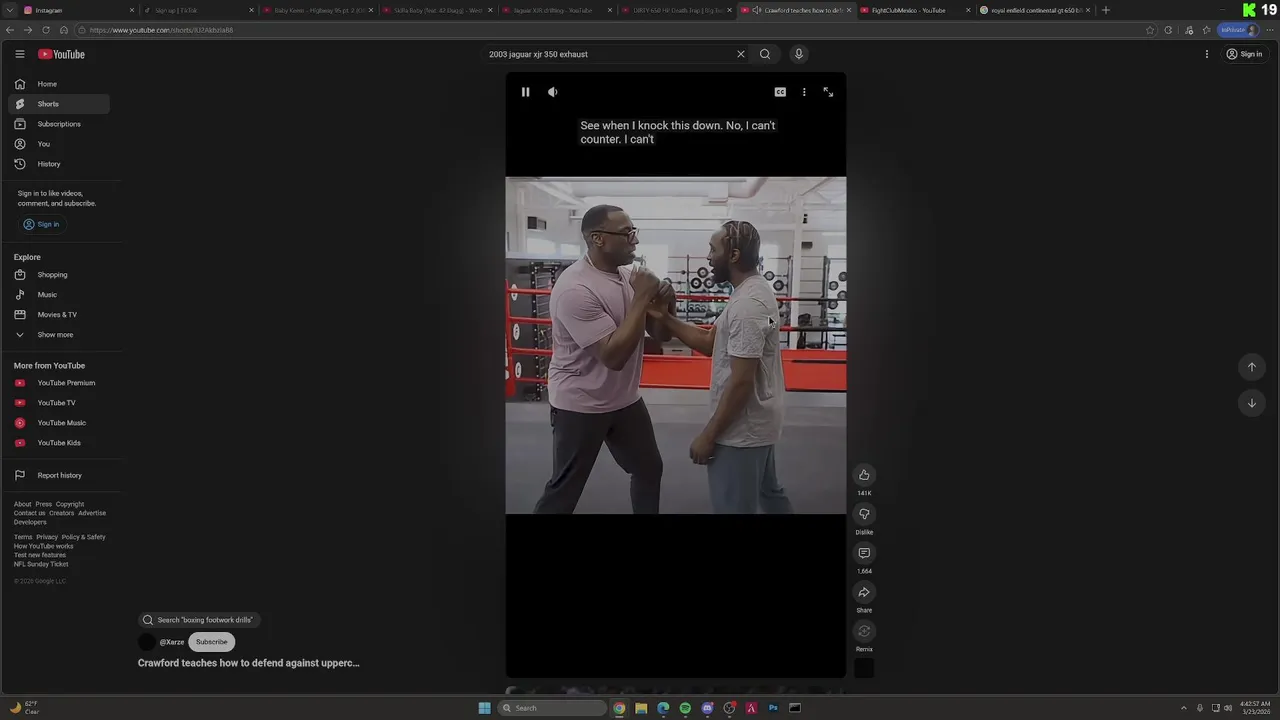Bookmark this page with the star
The width and height of the screenshot is (1280, 720).
point(1150,30)
